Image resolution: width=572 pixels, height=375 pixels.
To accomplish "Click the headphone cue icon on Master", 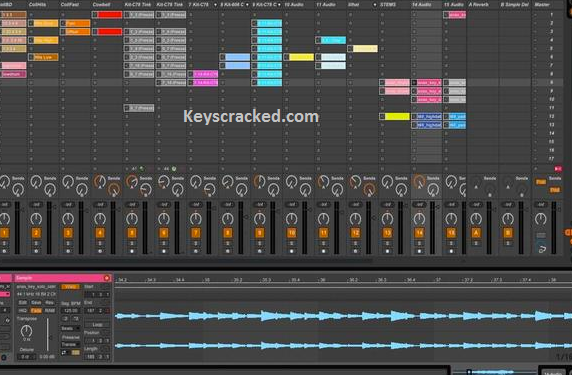I will point(541,249).
